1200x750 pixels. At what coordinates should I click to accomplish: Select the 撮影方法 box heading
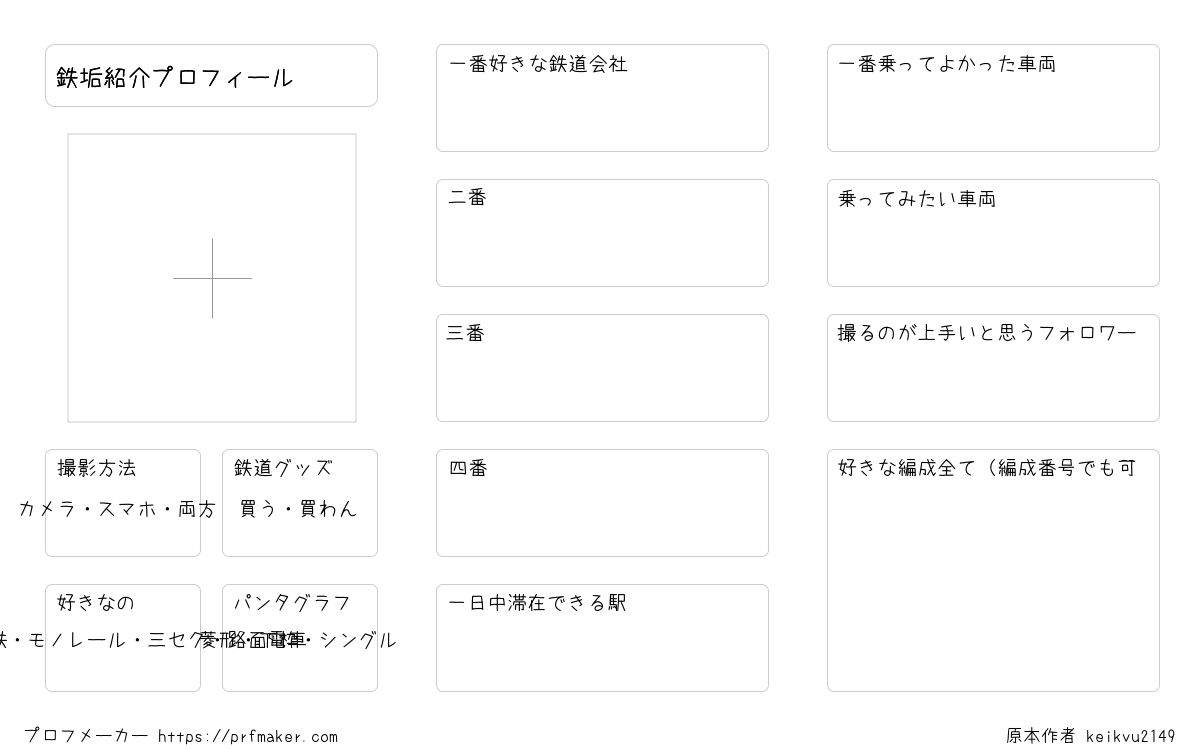point(97,468)
